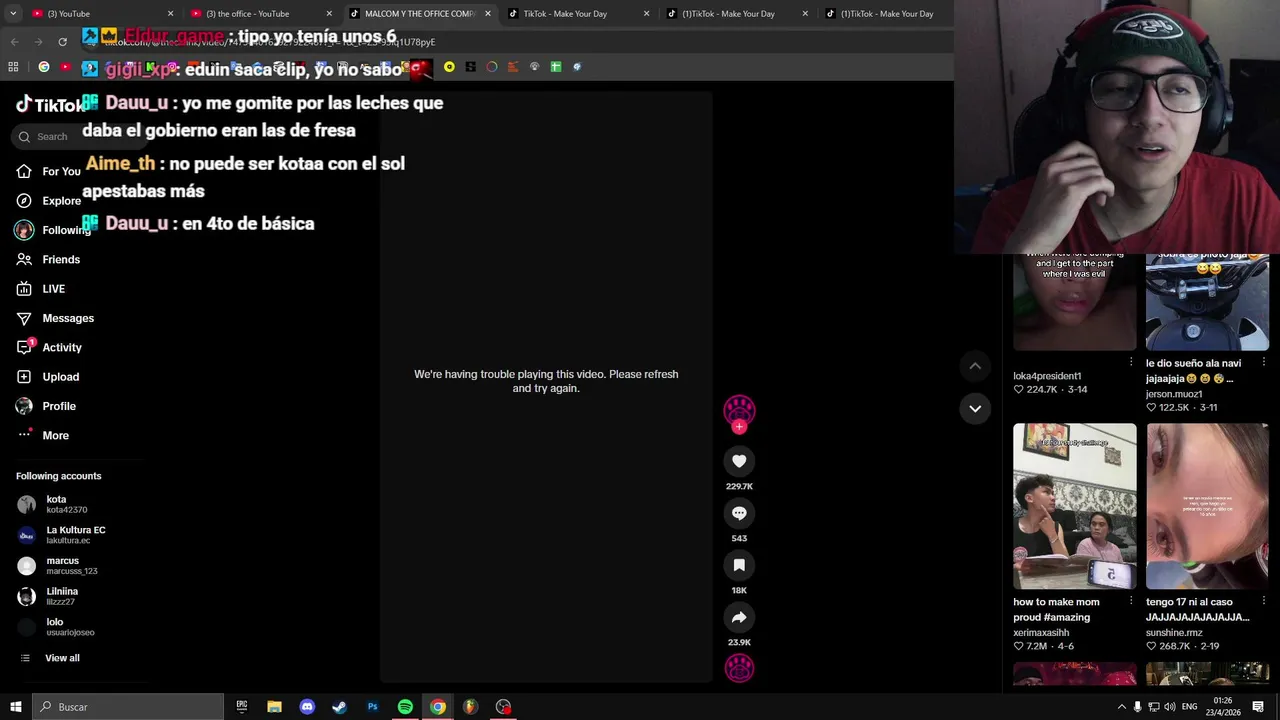Open Lilniina account in following list
Screen dimensions: 1280x720
pyautogui.click(x=48, y=596)
